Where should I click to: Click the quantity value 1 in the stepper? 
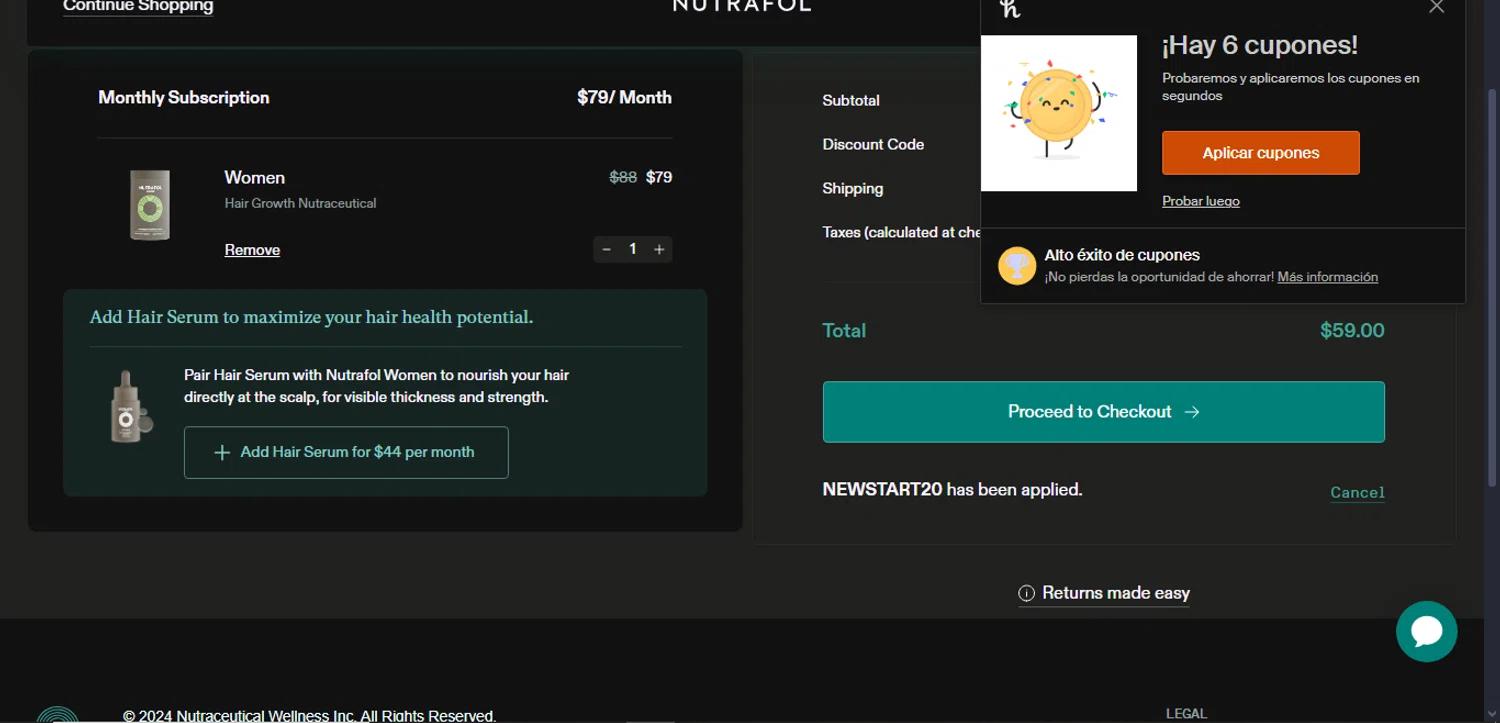coord(632,249)
